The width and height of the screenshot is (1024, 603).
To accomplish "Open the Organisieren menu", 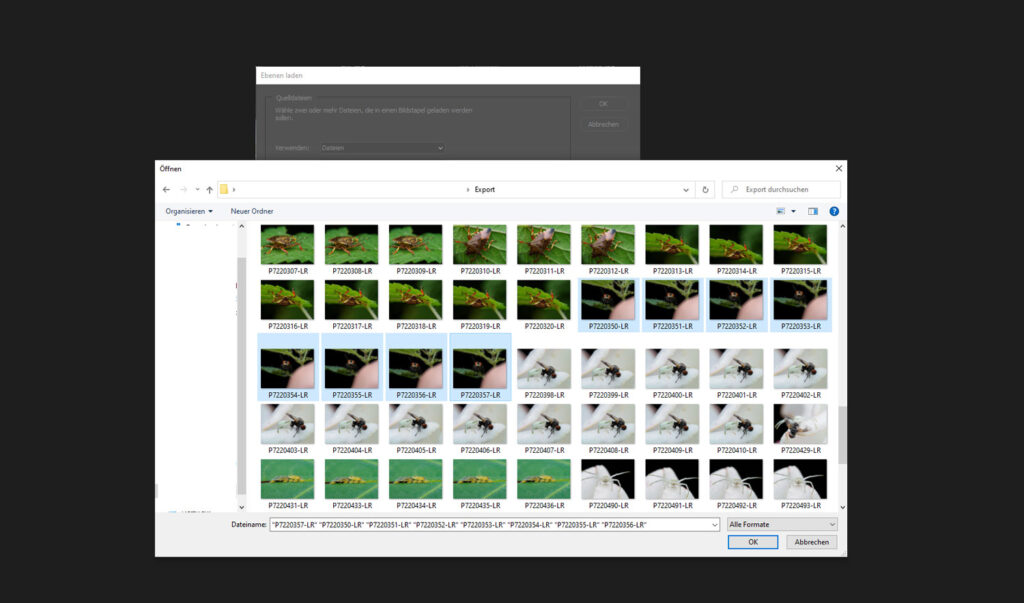I will (x=189, y=211).
